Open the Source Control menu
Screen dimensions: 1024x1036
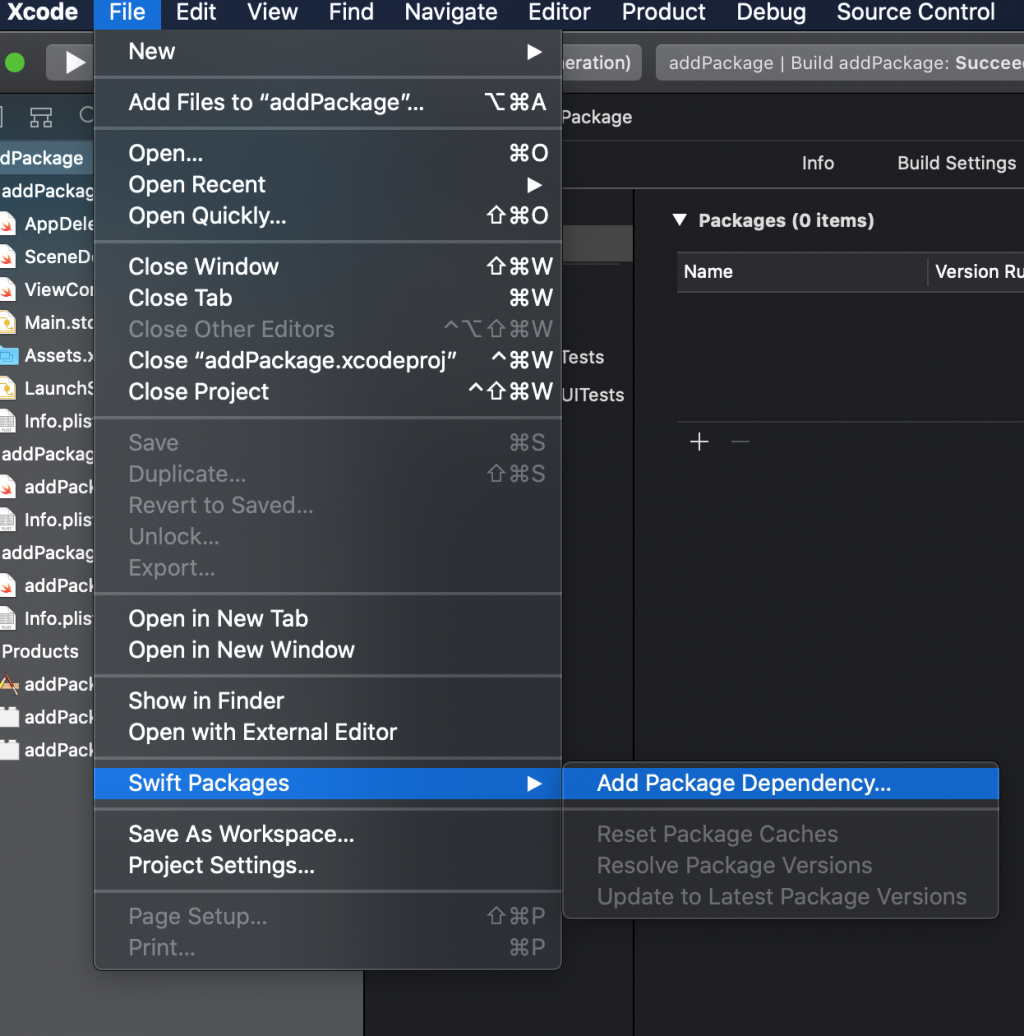point(916,12)
